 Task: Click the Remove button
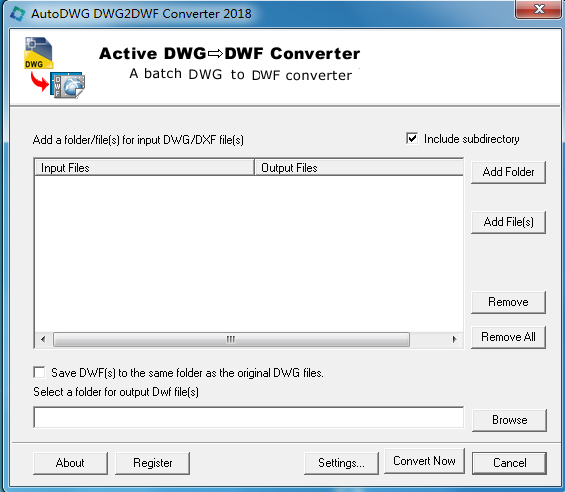pos(508,302)
